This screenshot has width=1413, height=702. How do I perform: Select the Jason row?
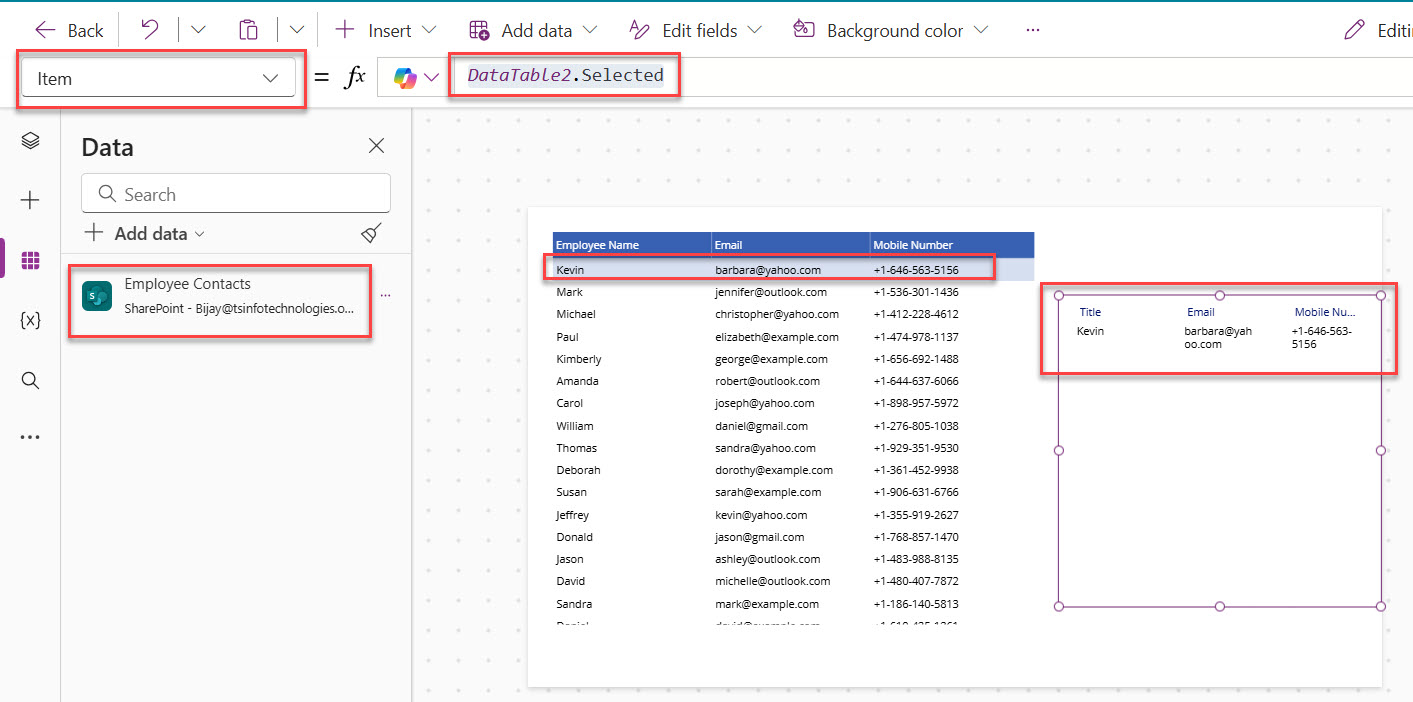coord(793,559)
